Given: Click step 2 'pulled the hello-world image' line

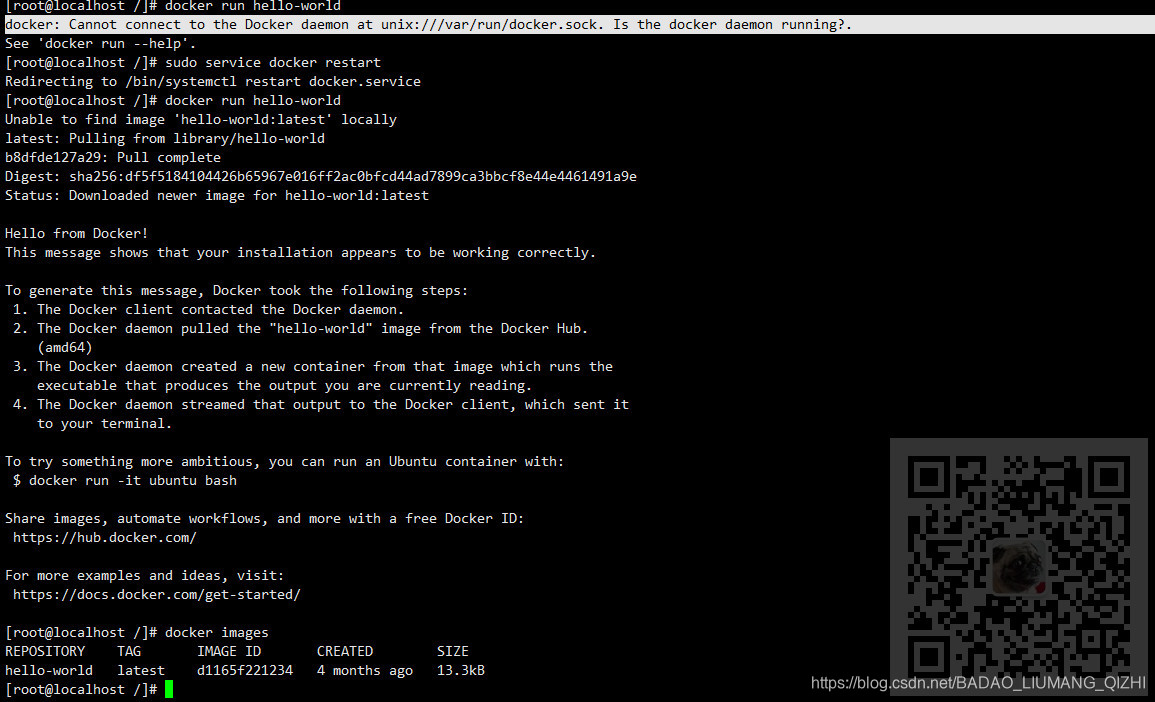Looking at the screenshot, I should click(x=301, y=329).
